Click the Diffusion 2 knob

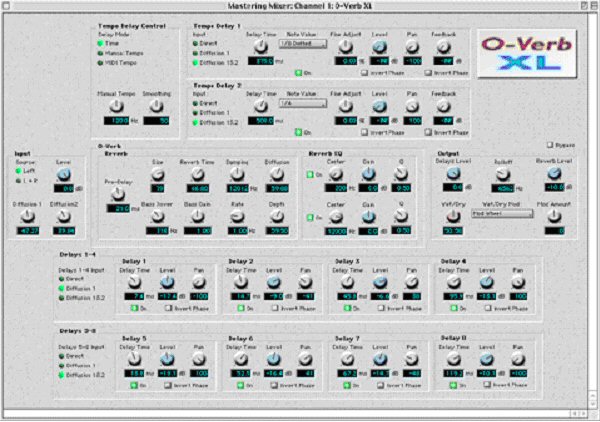(64, 217)
